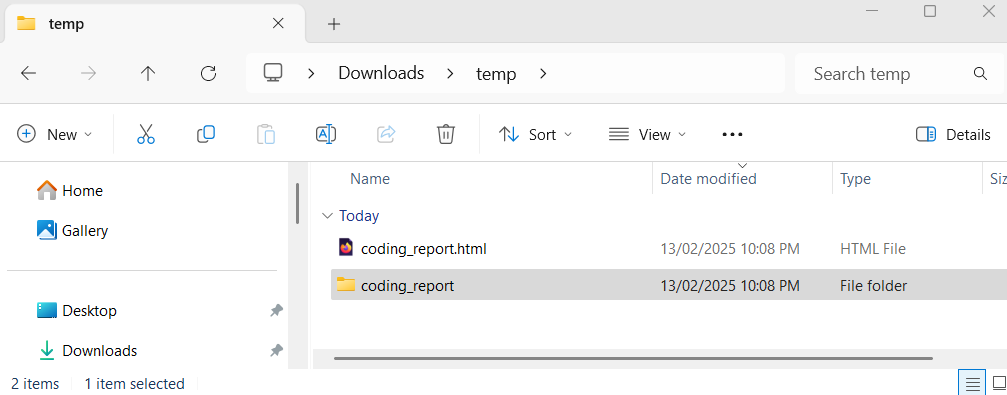This screenshot has width=1007, height=395.
Task: Minimize the File Explorer window
Action: tap(871, 11)
